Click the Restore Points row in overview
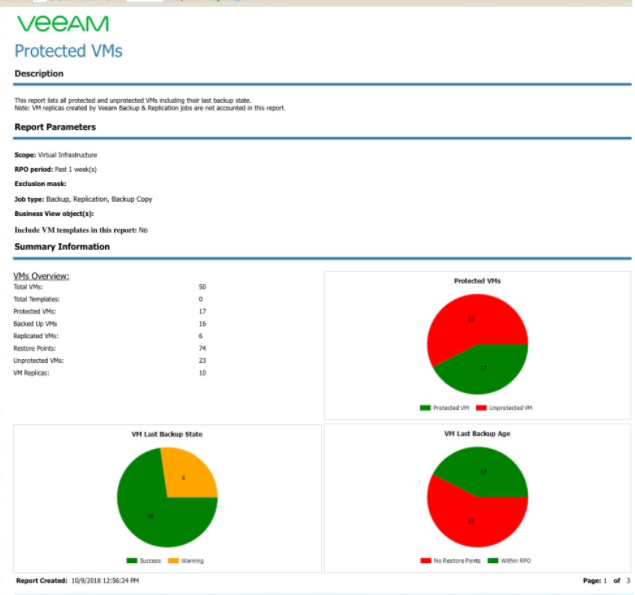The width and height of the screenshot is (635, 595). [35, 348]
